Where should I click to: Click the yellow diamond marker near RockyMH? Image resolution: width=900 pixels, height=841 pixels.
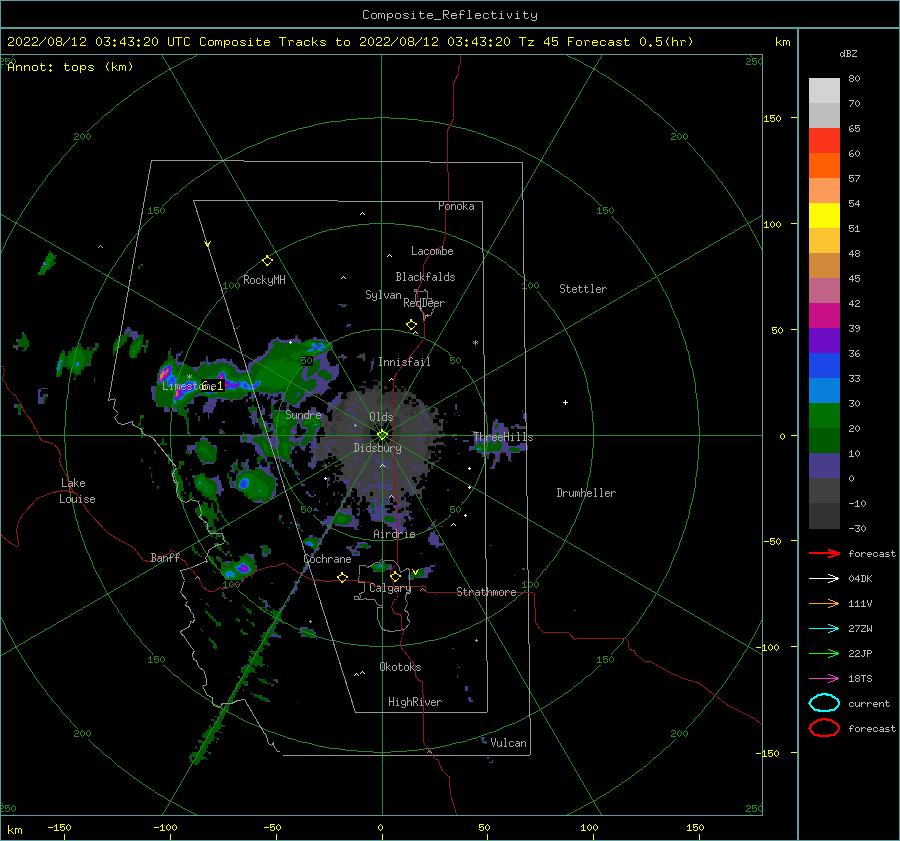[x=267, y=261]
